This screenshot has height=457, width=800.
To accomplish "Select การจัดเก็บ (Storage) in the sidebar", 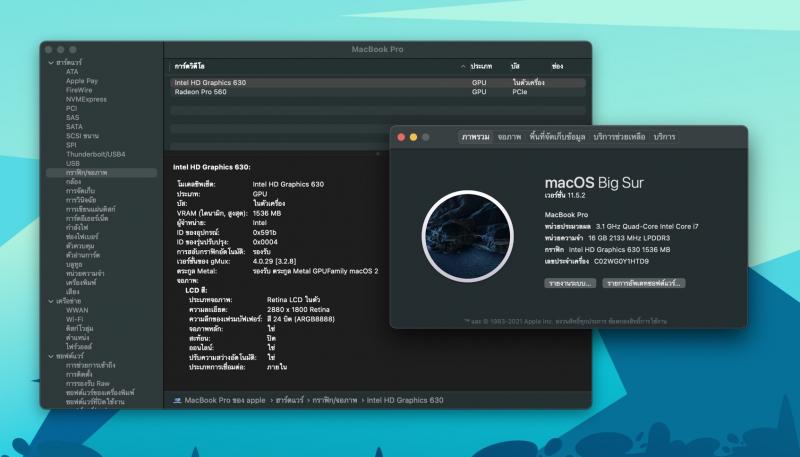I will pos(80,191).
